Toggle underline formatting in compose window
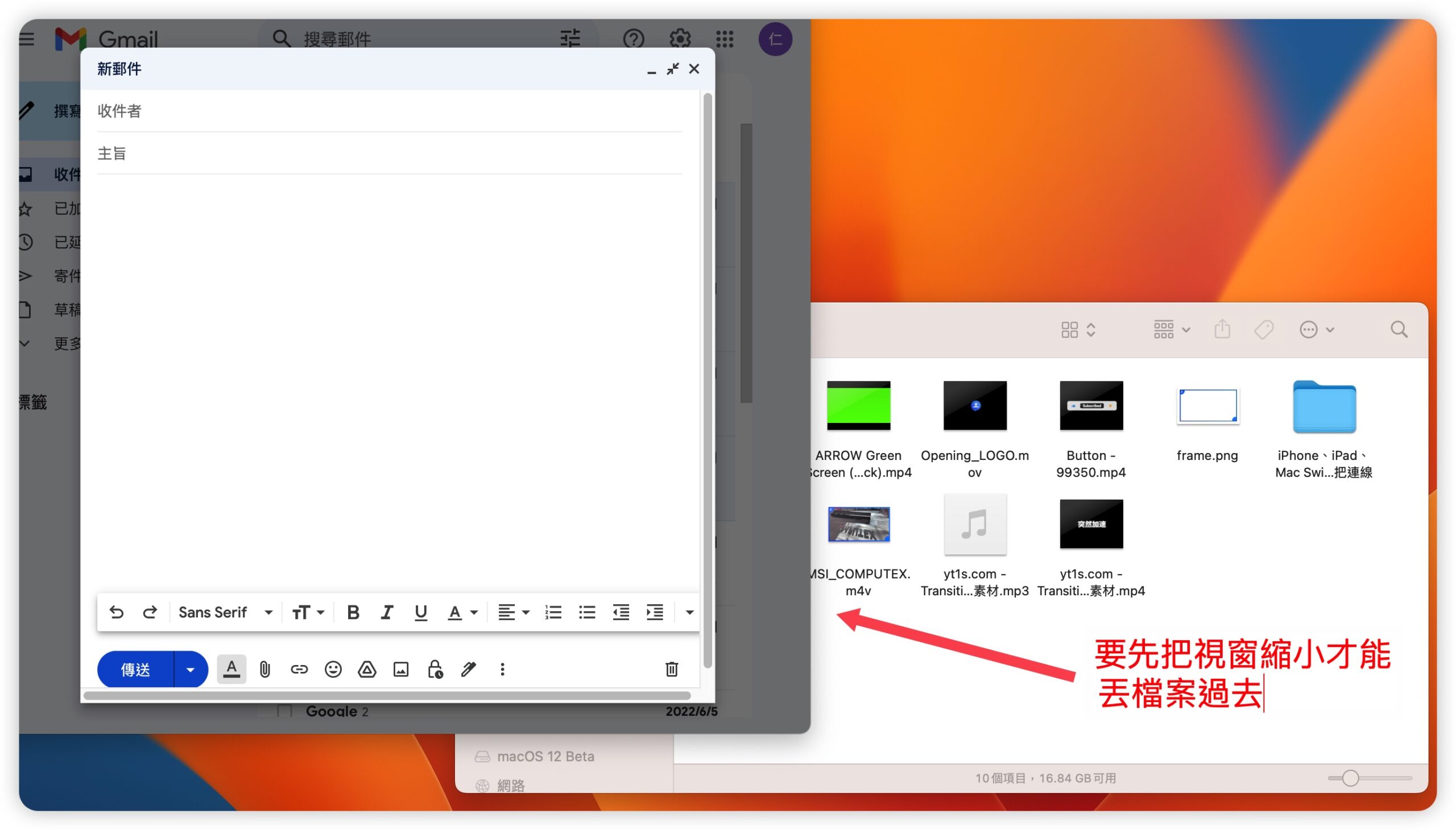Screen dimensions: 1456x830 tap(421, 612)
